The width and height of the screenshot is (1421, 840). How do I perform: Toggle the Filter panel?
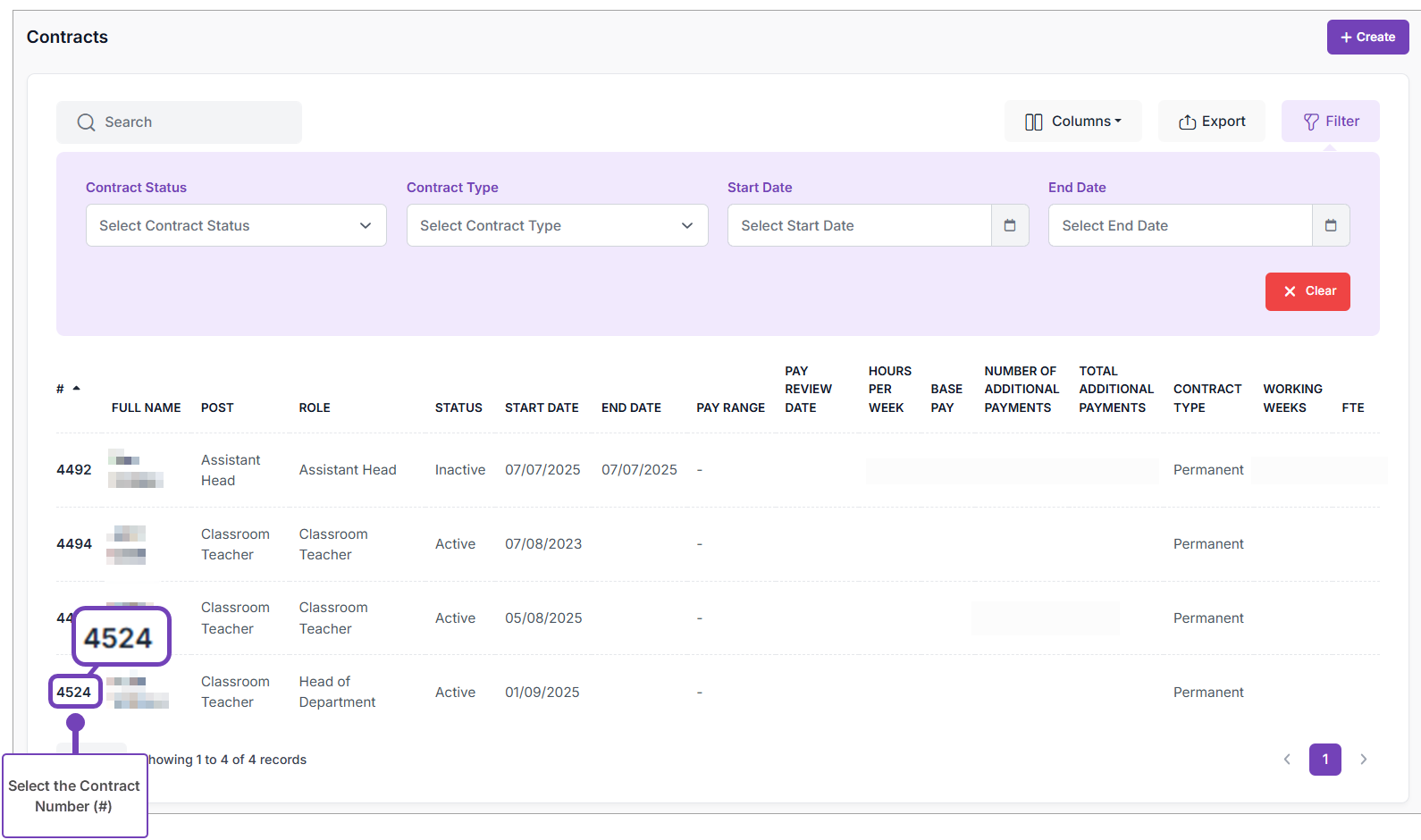[x=1330, y=122]
